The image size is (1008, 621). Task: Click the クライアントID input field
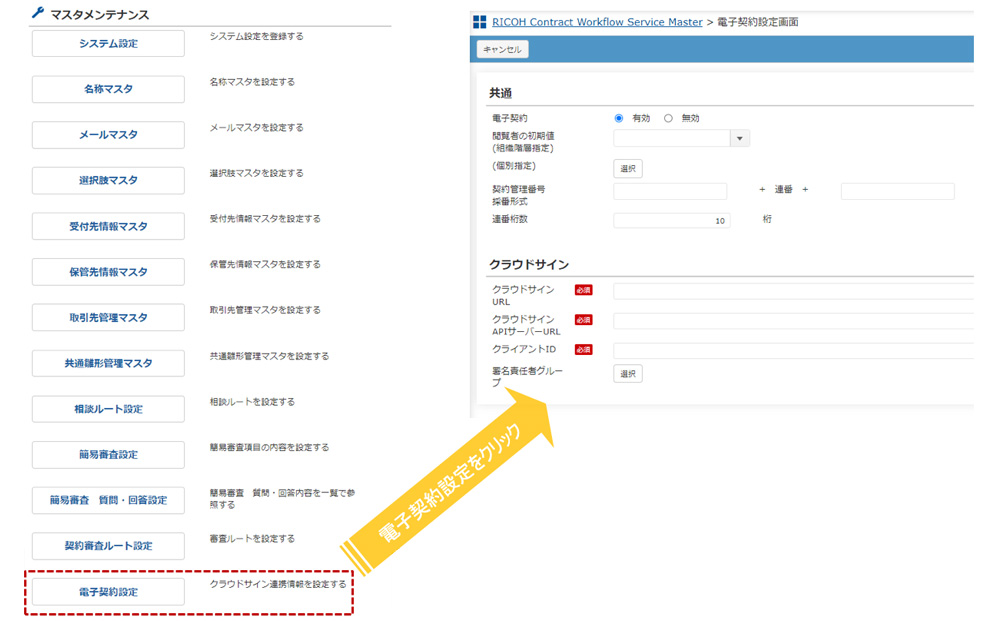pos(792,350)
